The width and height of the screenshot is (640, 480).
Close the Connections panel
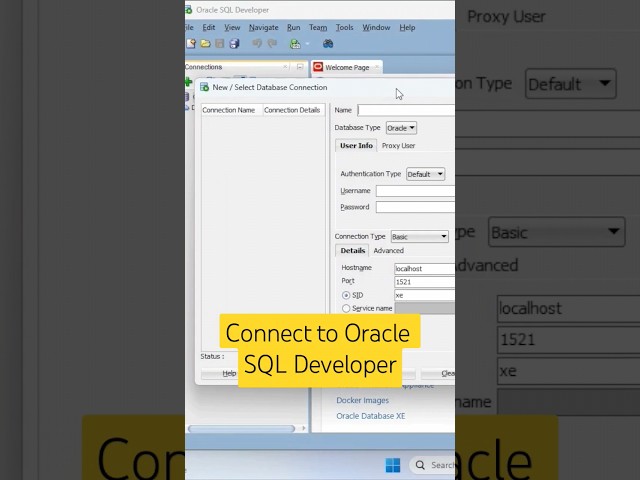click(x=285, y=67)
